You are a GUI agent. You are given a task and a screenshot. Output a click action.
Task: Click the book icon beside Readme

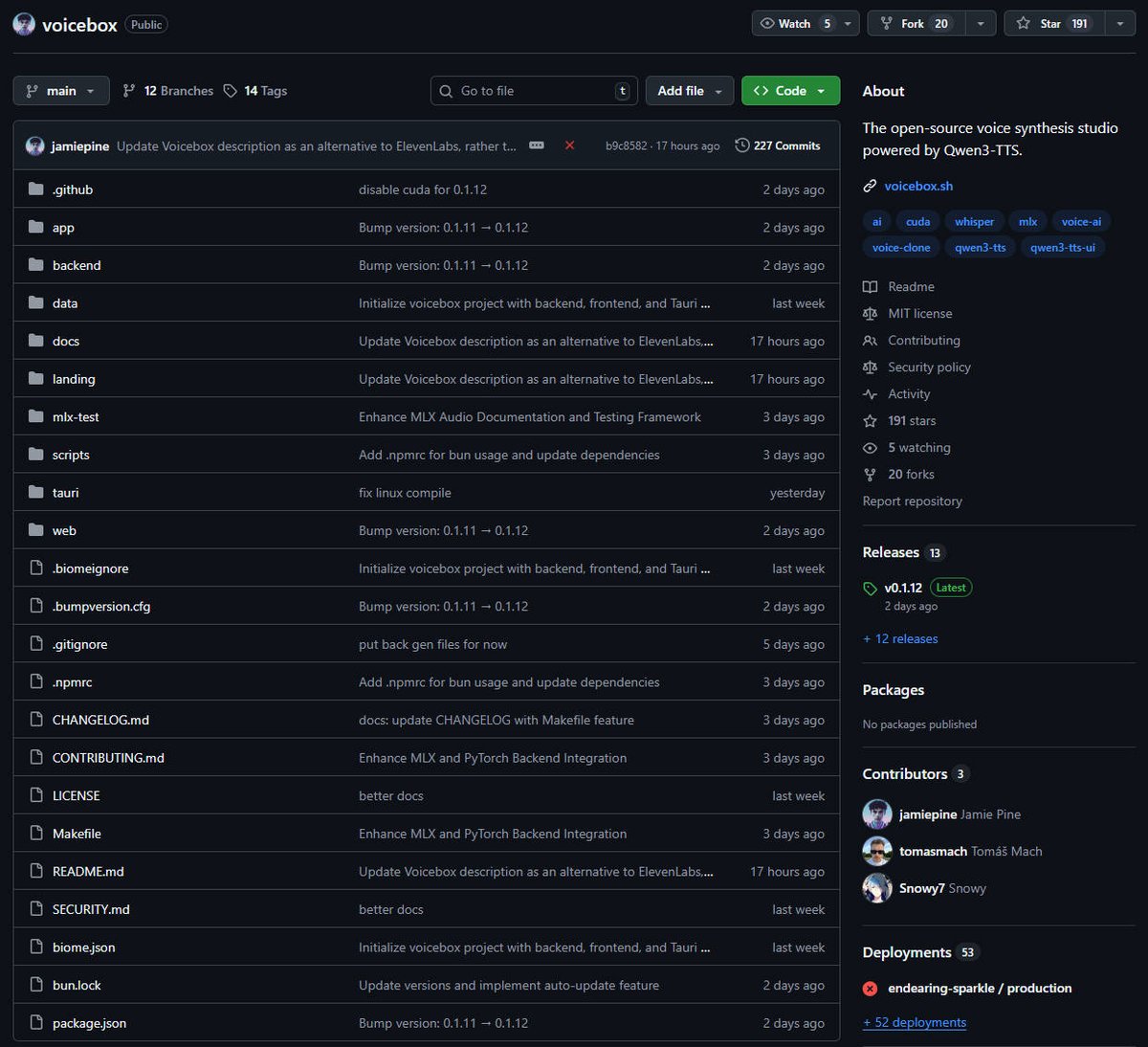(870, 286)
